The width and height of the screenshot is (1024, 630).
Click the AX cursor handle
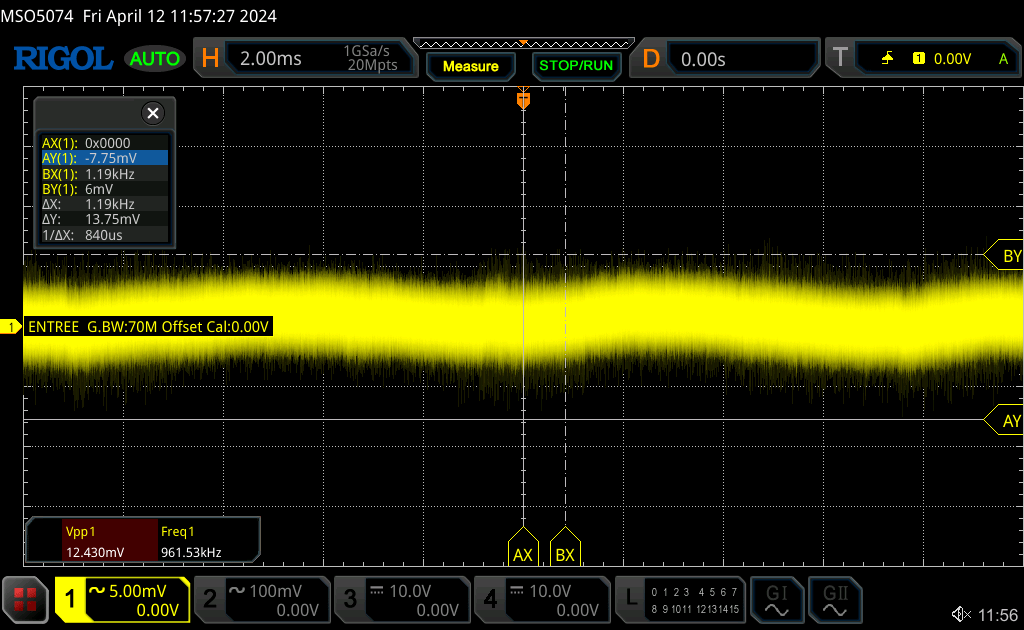click(x=523, y=547)
